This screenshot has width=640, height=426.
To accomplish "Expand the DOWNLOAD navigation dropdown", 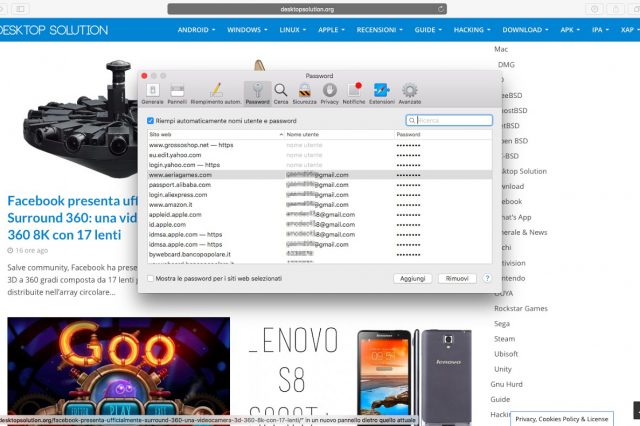I will (525, 30).
